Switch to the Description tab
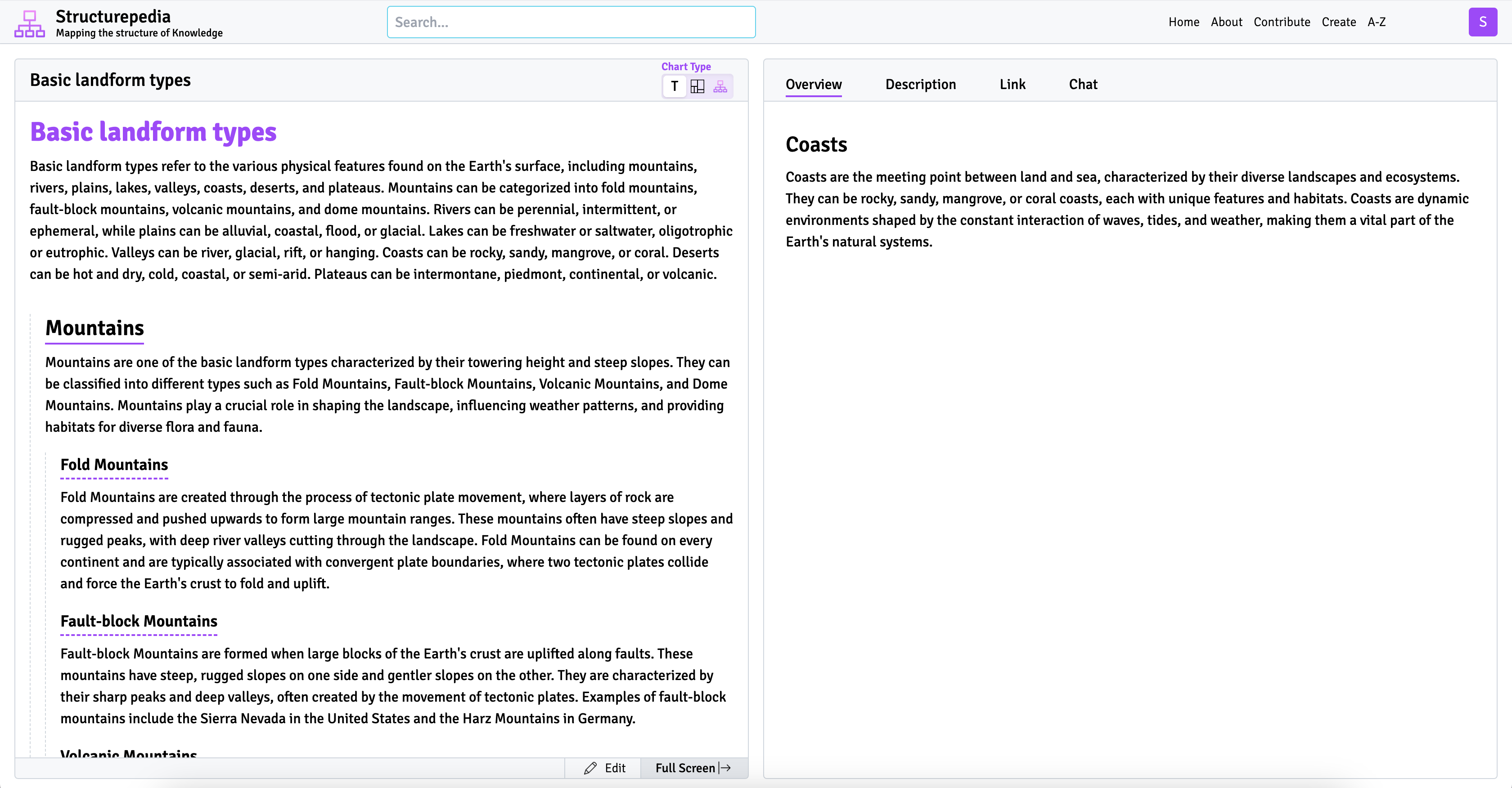This screenshot has width=1512, height=788. 920,85
